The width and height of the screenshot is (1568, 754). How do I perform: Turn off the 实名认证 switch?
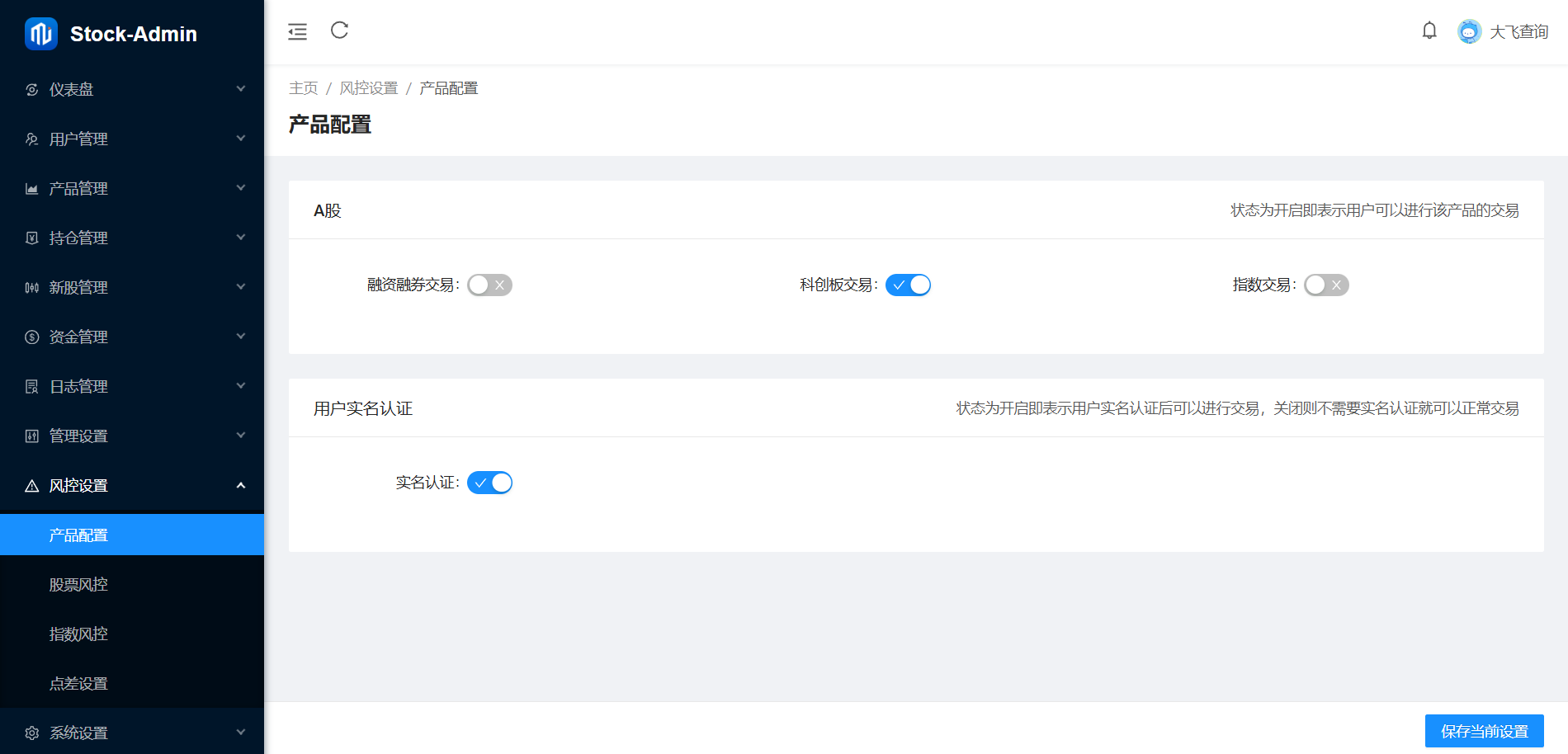click(x=489, y=483)
